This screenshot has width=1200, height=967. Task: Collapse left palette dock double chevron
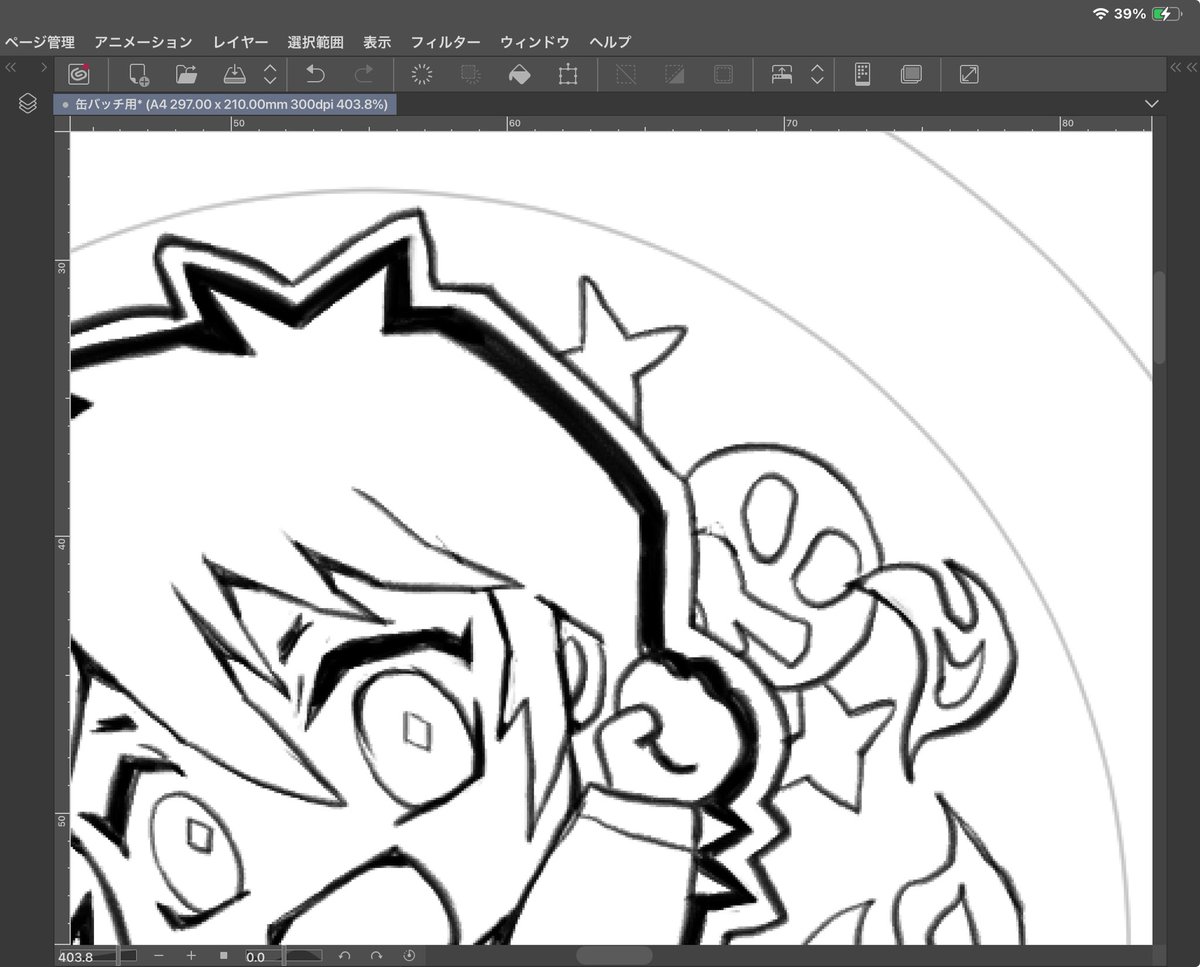pos(11,67)
